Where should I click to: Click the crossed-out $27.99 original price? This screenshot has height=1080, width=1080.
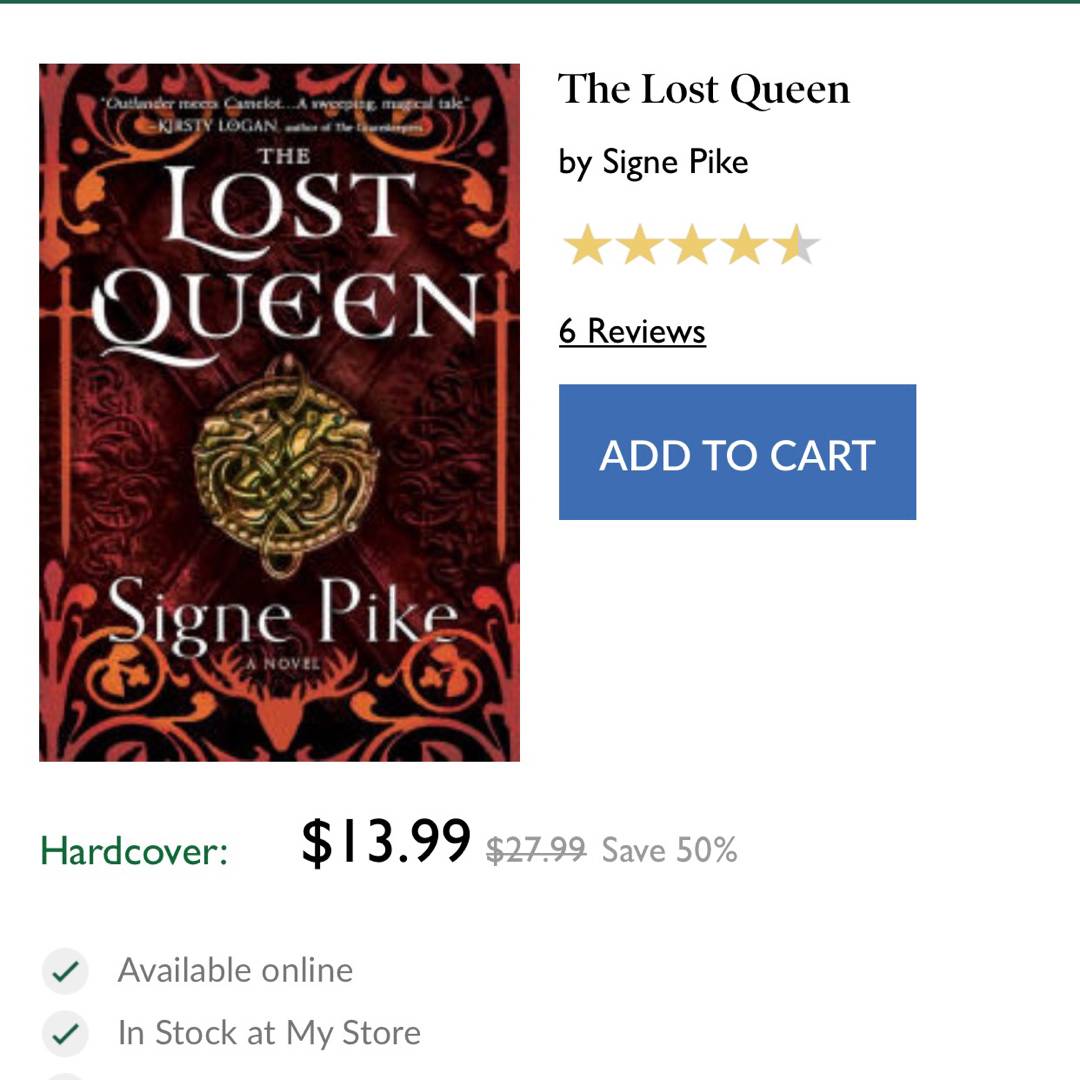536,850
